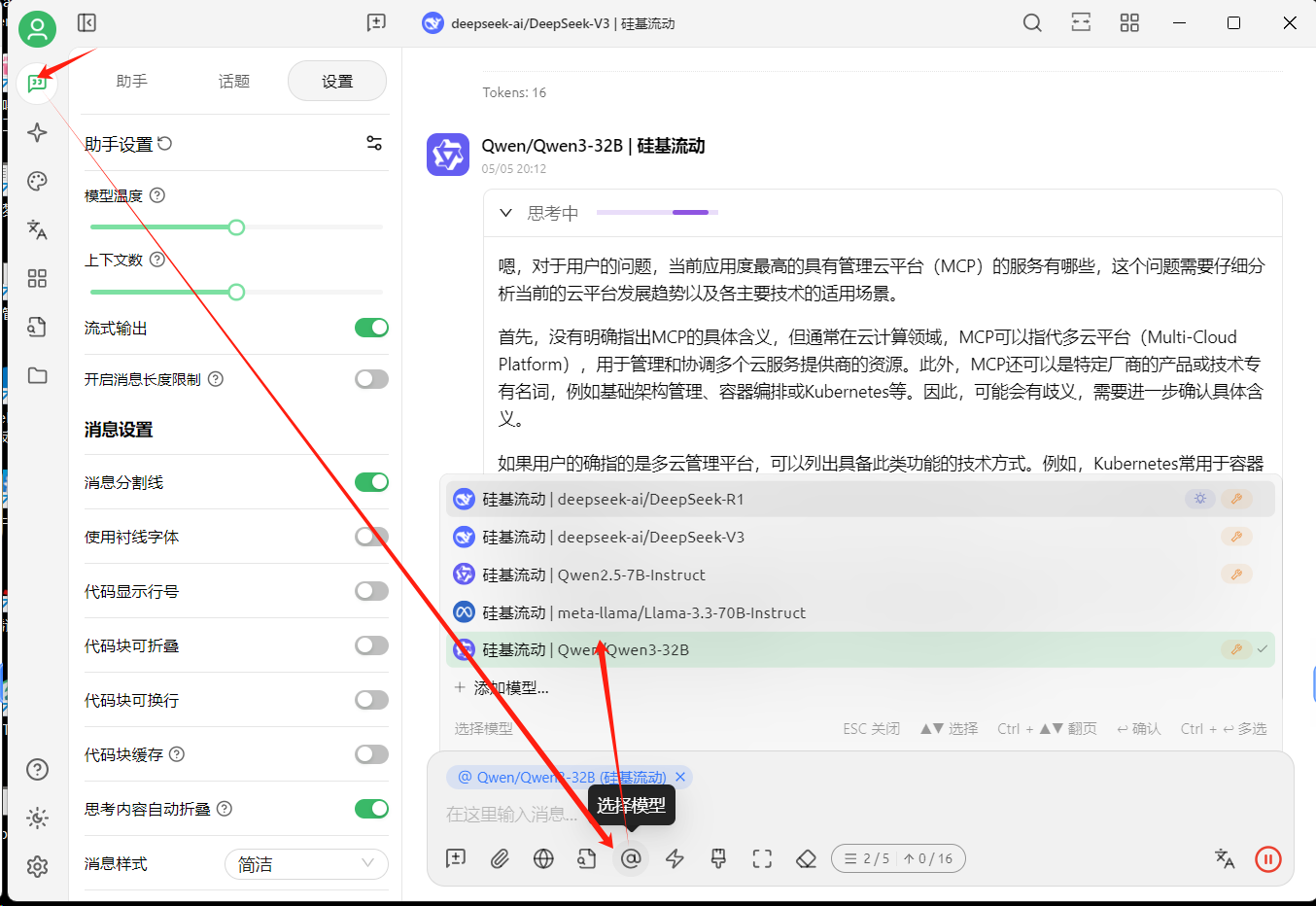Open the 消息样式 dropdown
The image size is (1316, 906).
click(x=306, y=864)
